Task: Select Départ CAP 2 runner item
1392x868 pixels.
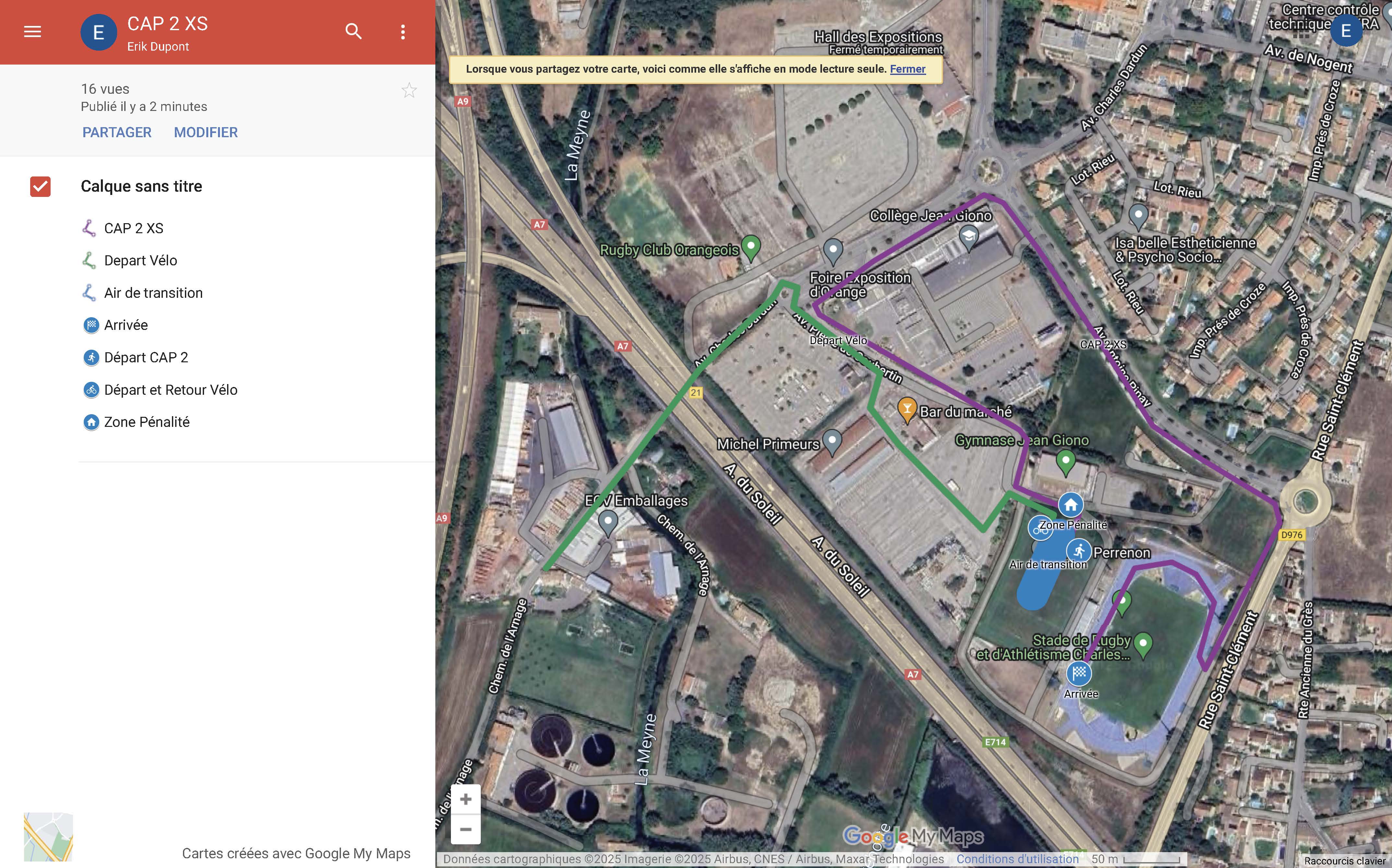Action: (x=146, y=358)
